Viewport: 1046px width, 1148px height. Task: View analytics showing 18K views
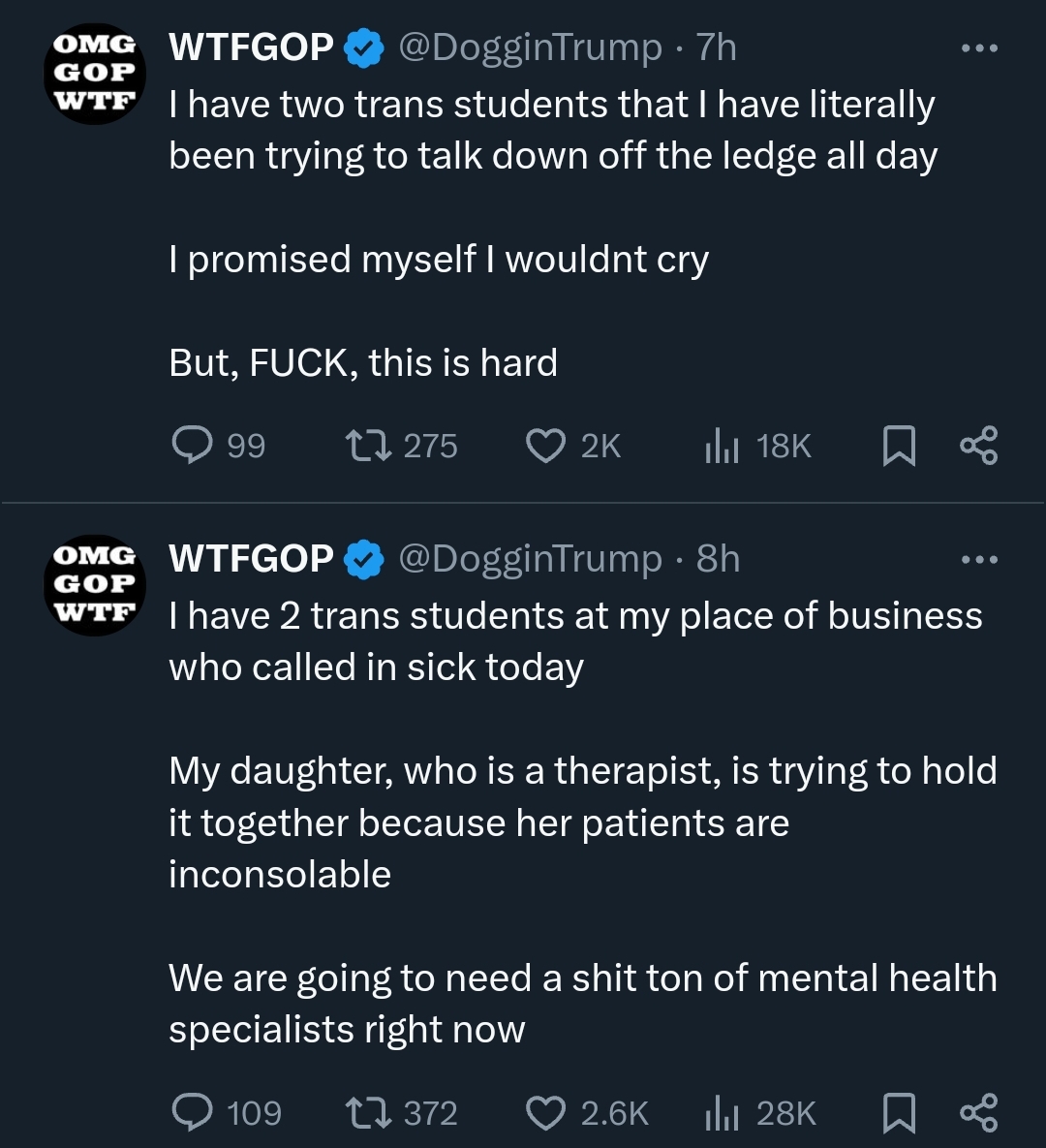click(x=722, y=446)
